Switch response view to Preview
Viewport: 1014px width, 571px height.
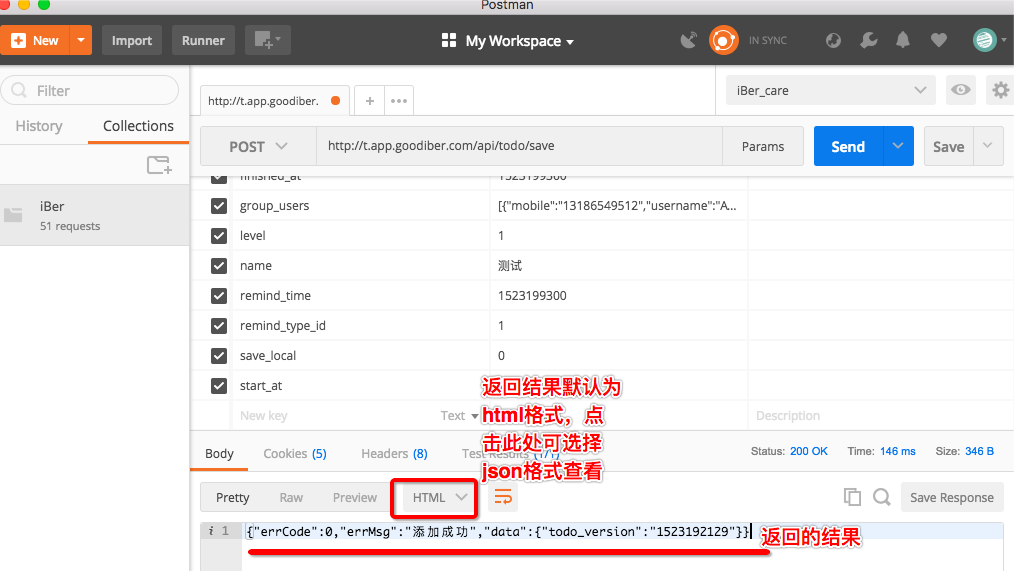[354, 497]
